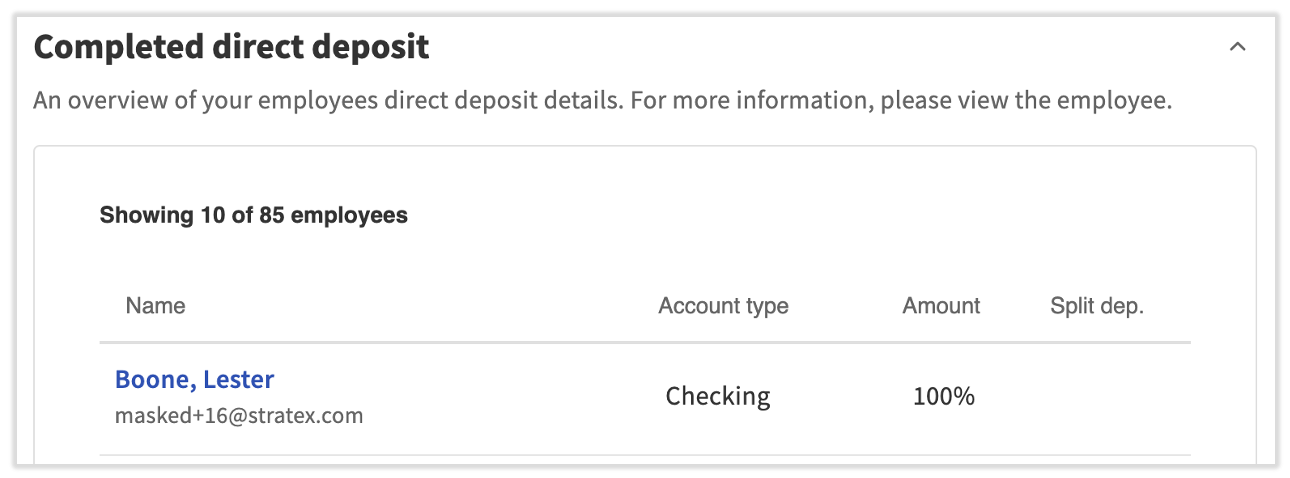This screenshot has width=1290, height=478.
Task: Click the empty Split dep. cell for Boone
Action: (x=1096, y=397)
